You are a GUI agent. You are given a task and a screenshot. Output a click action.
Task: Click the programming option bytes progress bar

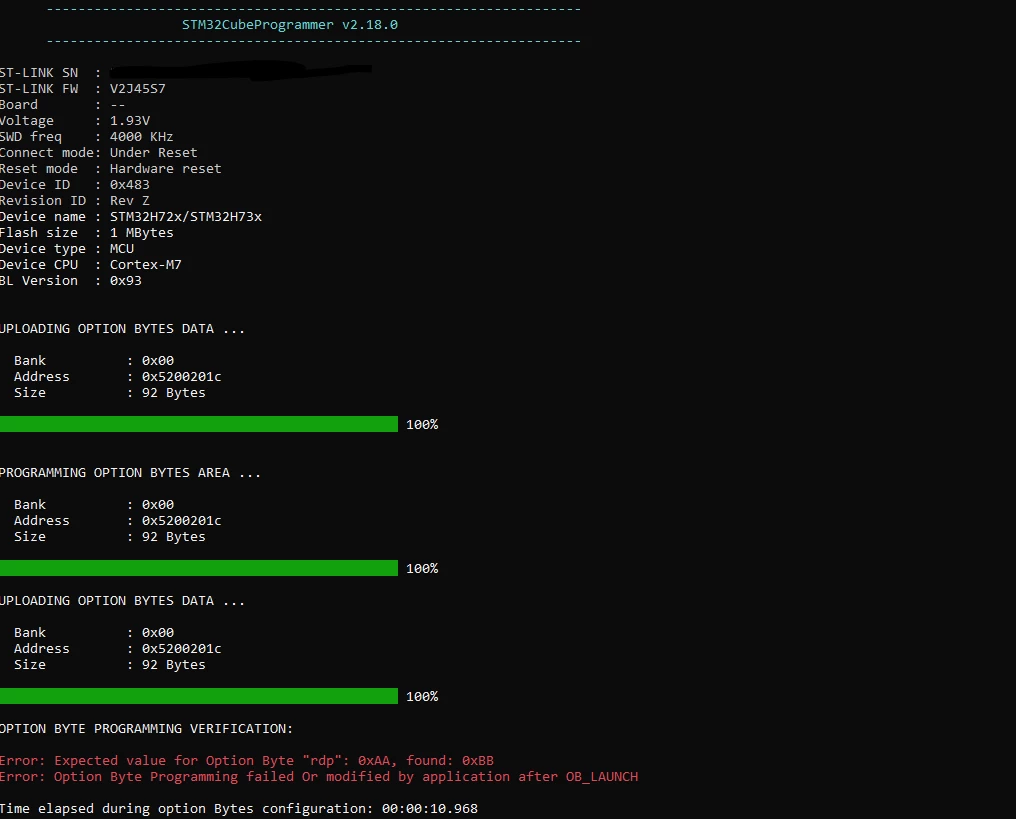point(199,568)
